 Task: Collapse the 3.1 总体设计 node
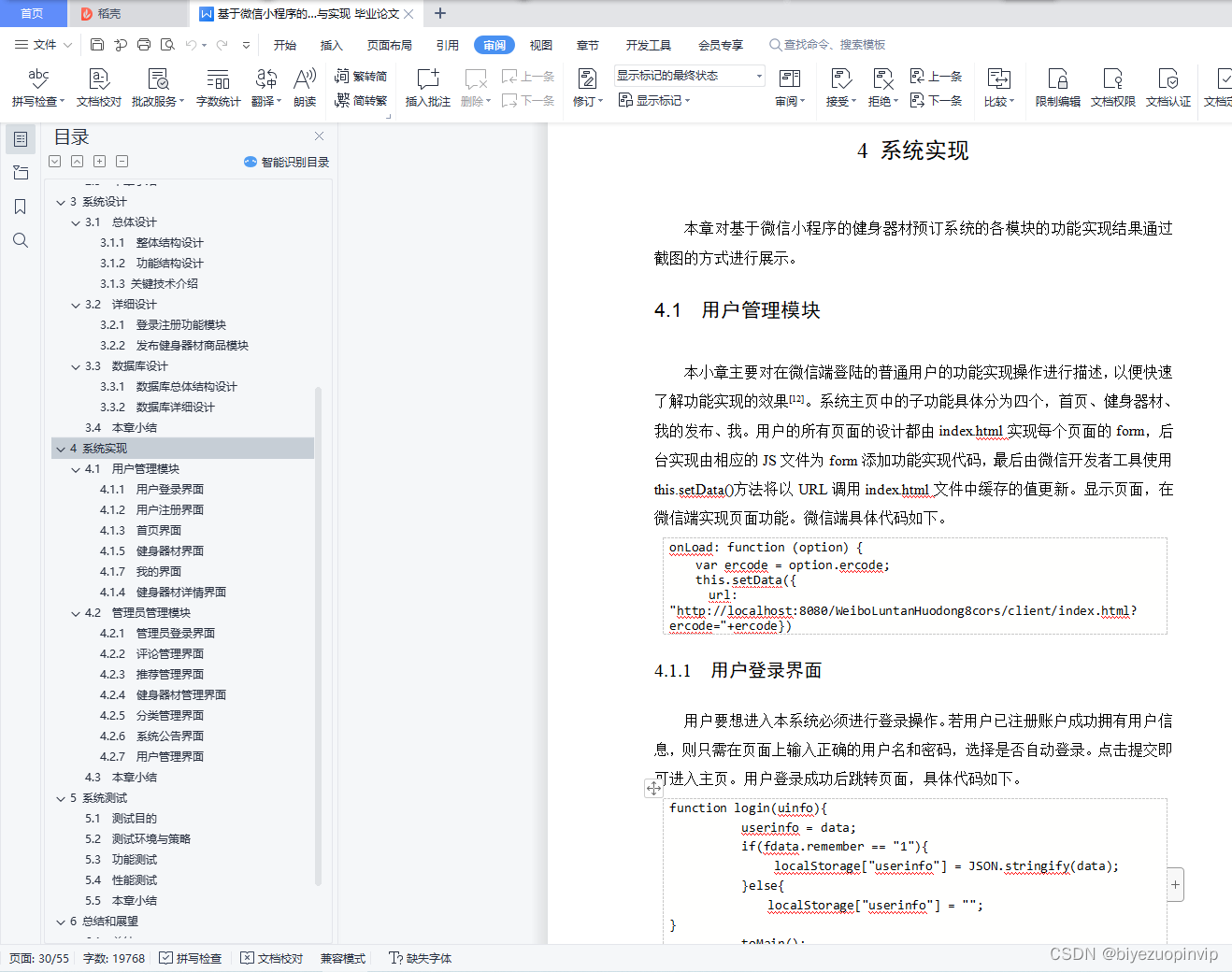tap(76, 222)
